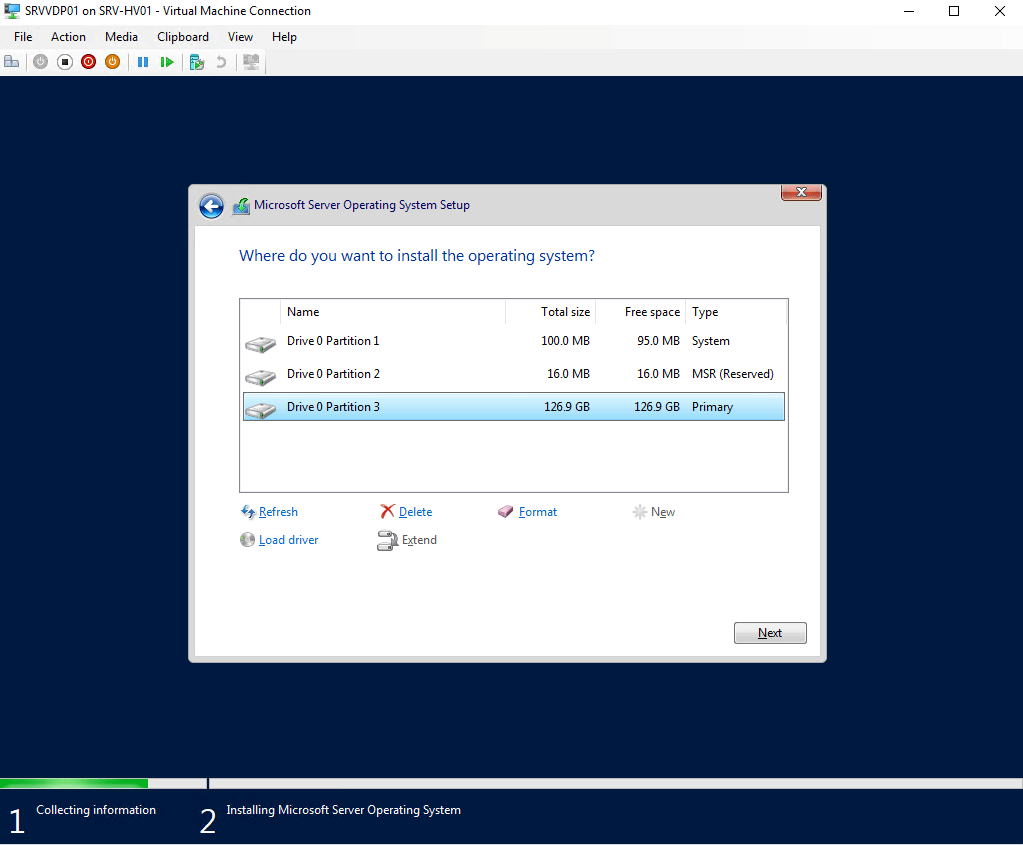Click the Load driver link
The width and height of the screenshot is (1023, 845).
(x=288, y=540)
